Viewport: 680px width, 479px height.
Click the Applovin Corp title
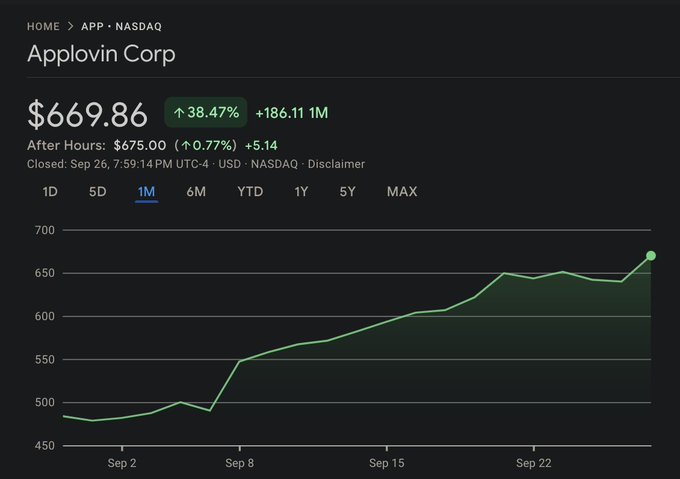[x=101, y=54]
